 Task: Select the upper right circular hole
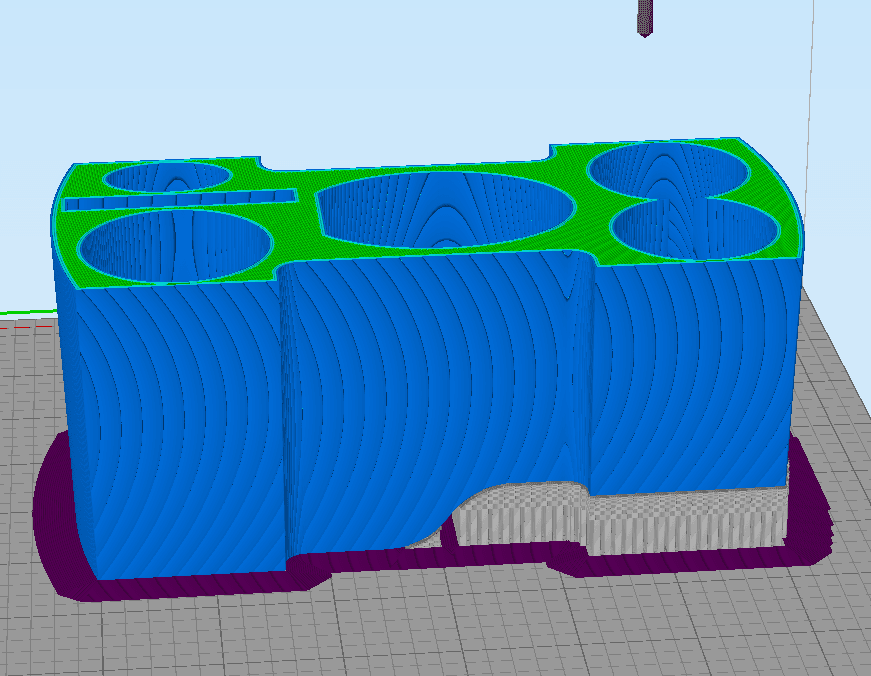669,169
